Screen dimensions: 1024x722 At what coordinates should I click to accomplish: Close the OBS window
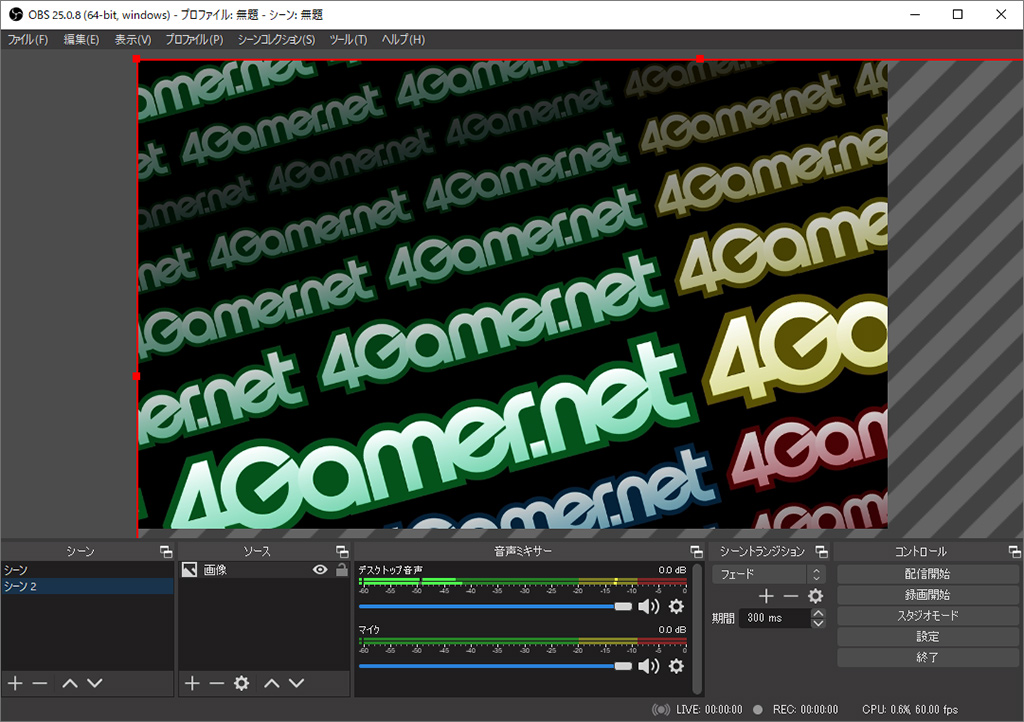(x=1000, y=14)
